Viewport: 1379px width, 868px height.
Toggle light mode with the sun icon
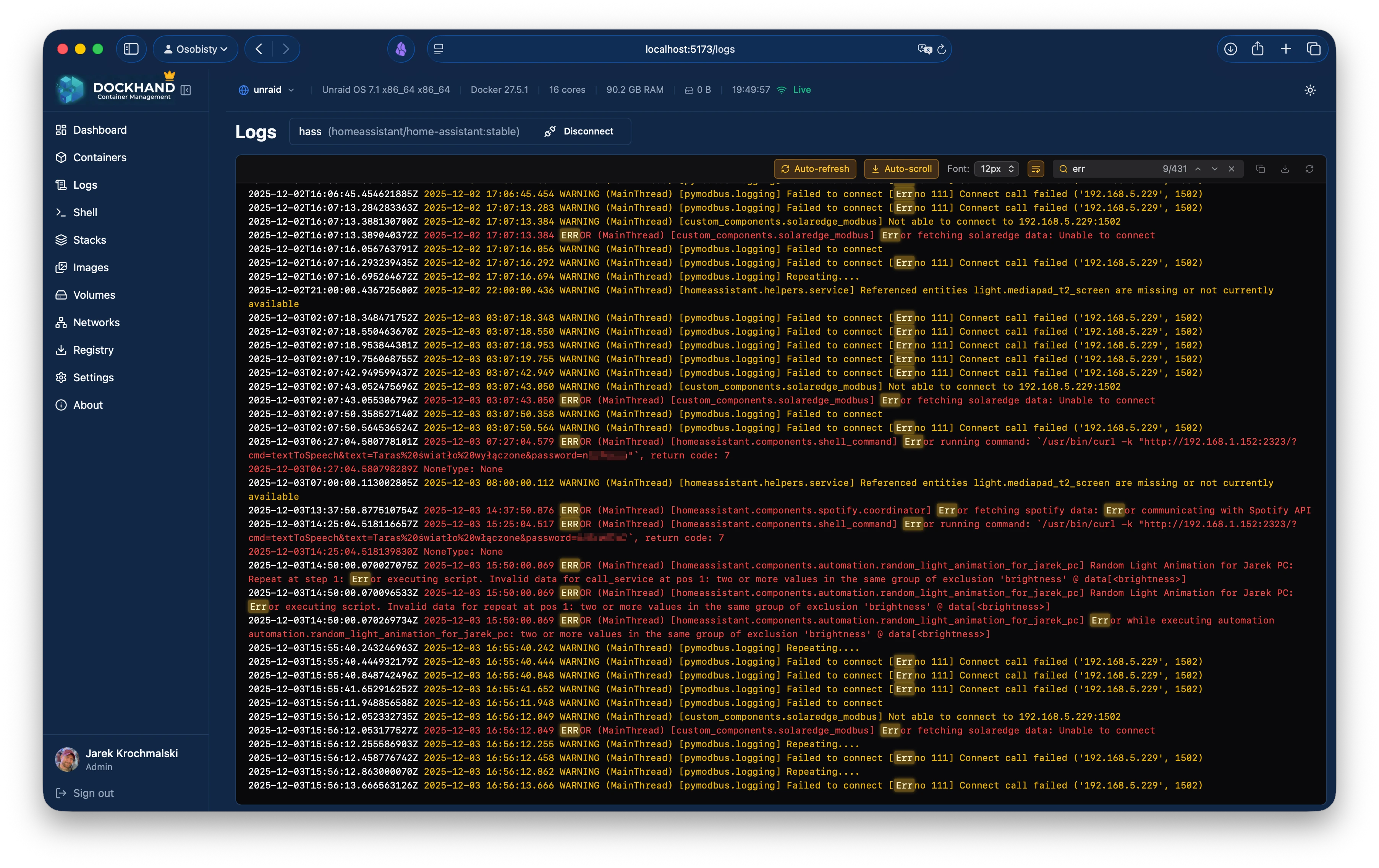(x=1310, y=90)
